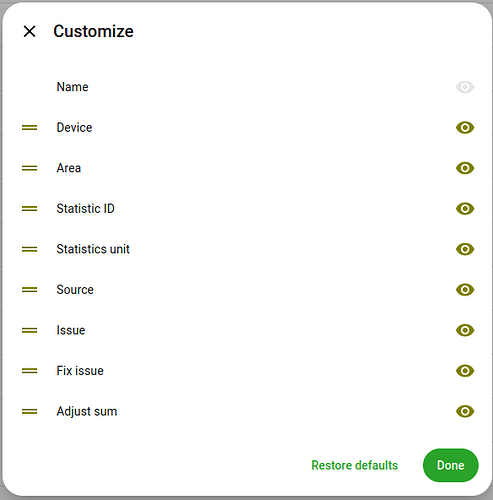Hide the Issue column

click(465, 330)
